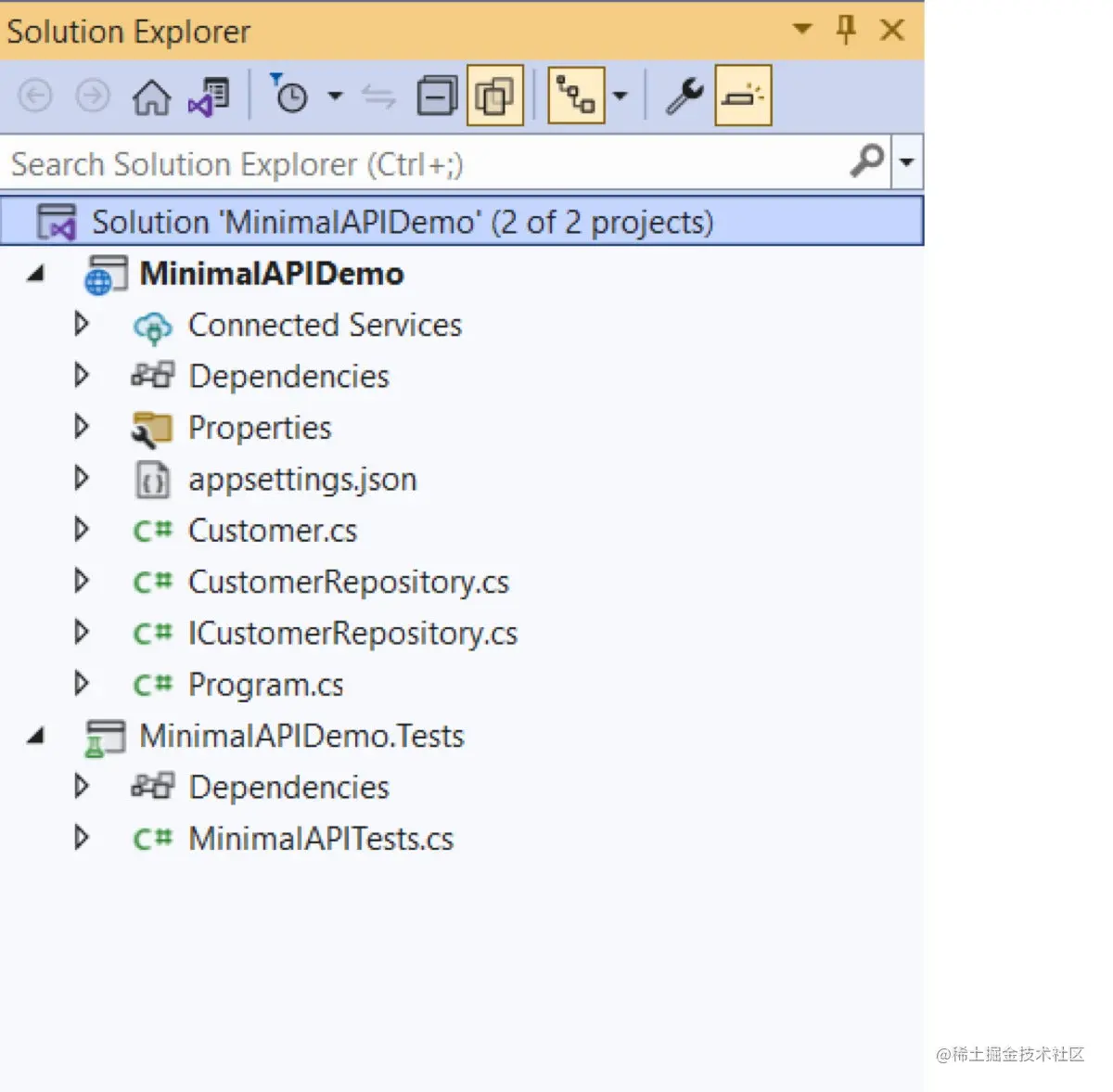Screen dimensions: 1113x1092
Task: Select CustomerRepository.cs file
Action: tap(349, 582)
